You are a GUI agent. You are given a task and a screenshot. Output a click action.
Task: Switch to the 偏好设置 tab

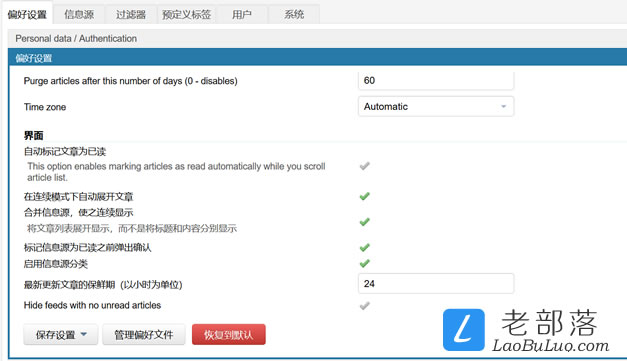click(x=27, y=14)
